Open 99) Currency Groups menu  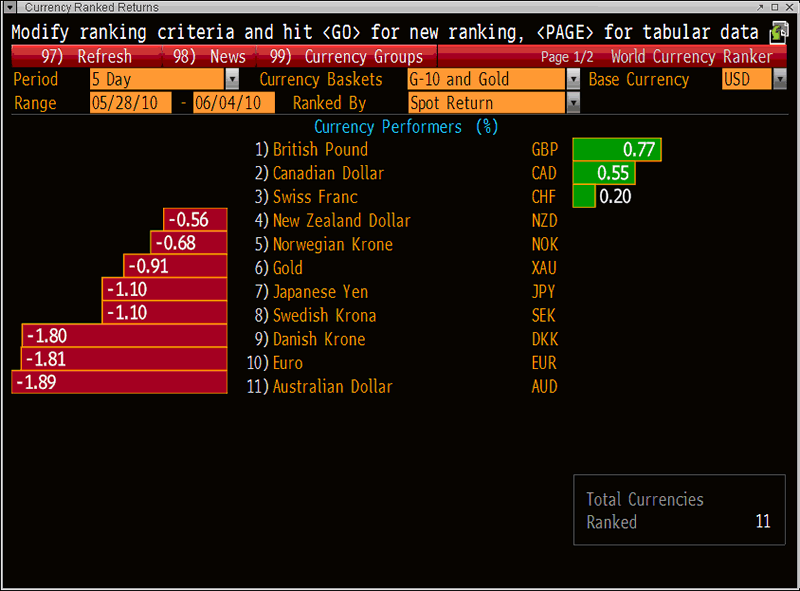pos(346,57)
